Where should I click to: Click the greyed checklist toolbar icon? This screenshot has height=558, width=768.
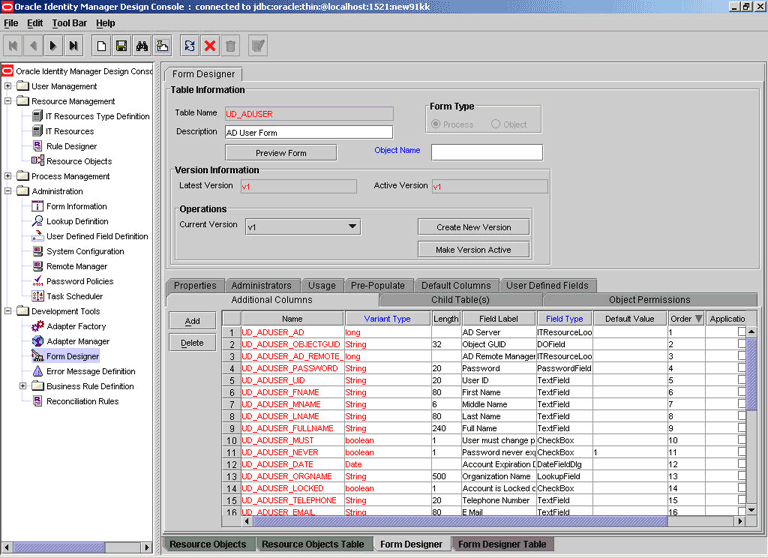tap(258, 46)
